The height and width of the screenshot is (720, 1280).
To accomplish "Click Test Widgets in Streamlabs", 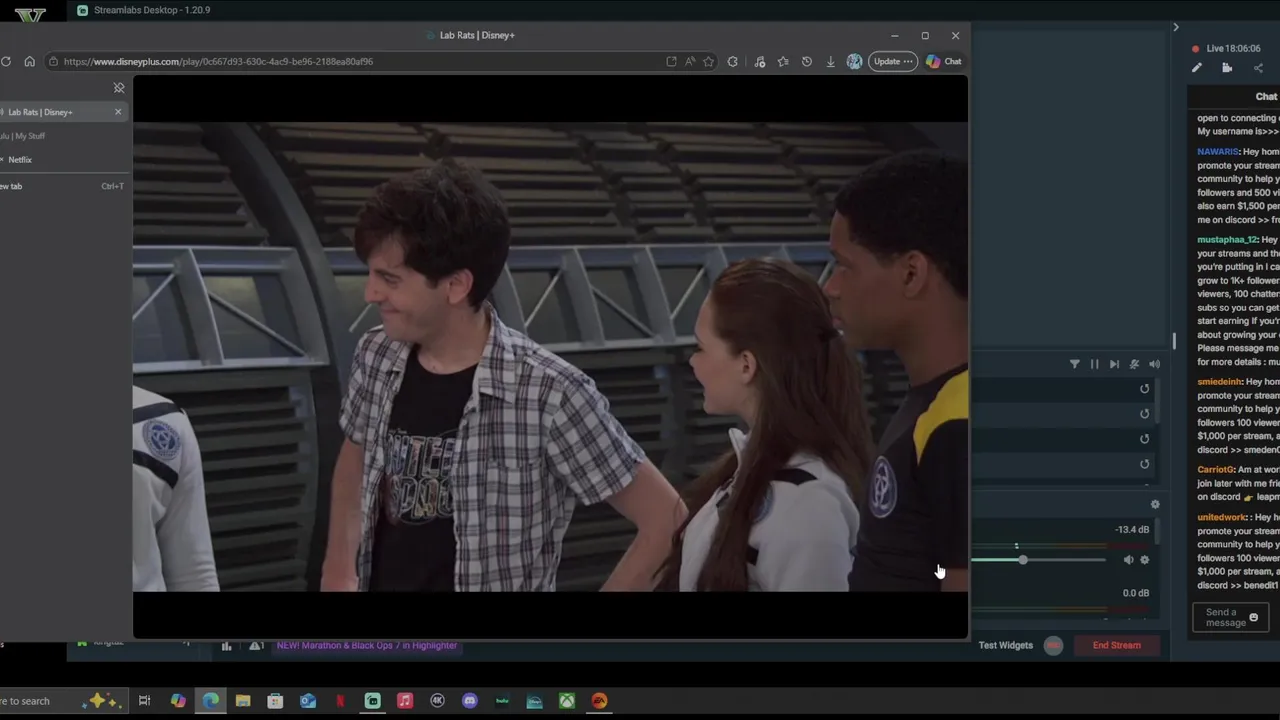I will pos(1005,645).
